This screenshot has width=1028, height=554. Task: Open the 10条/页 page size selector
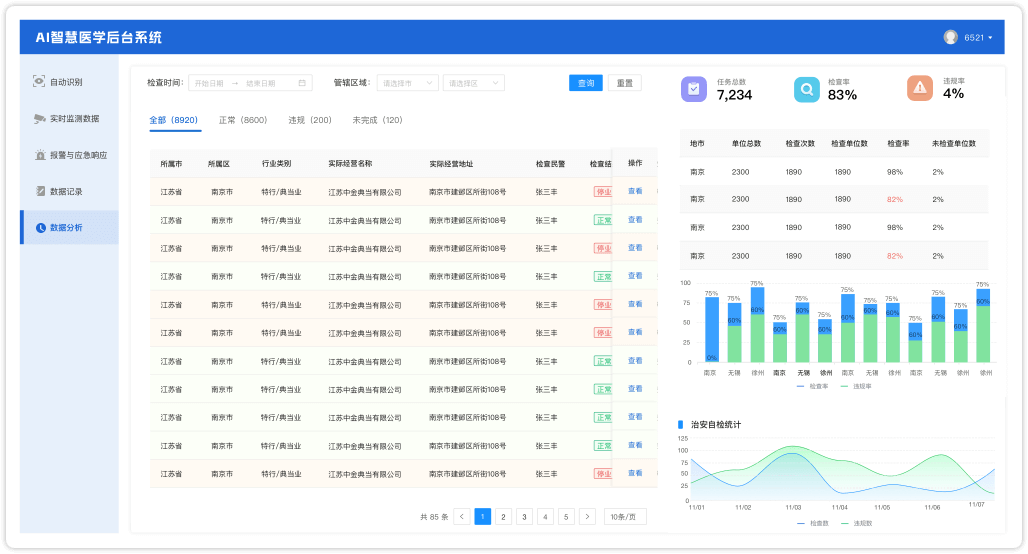point(624,517)
